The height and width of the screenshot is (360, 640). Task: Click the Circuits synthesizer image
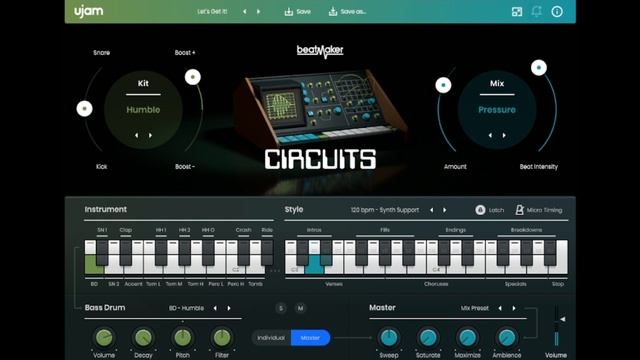tap(320, 107)
